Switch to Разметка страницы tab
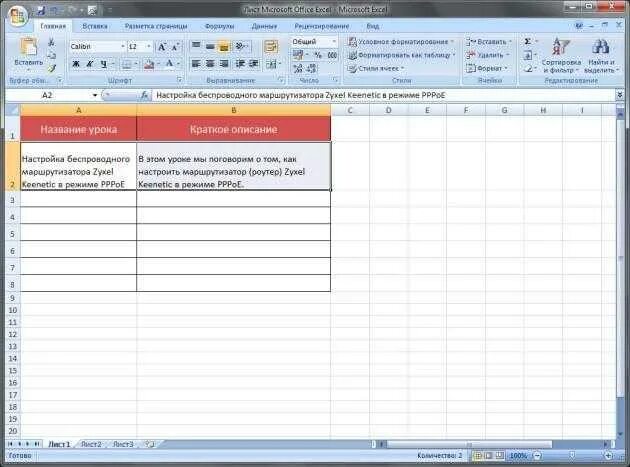Image resolution: width=630 pixels, height=467 pixels. (156, 26)
